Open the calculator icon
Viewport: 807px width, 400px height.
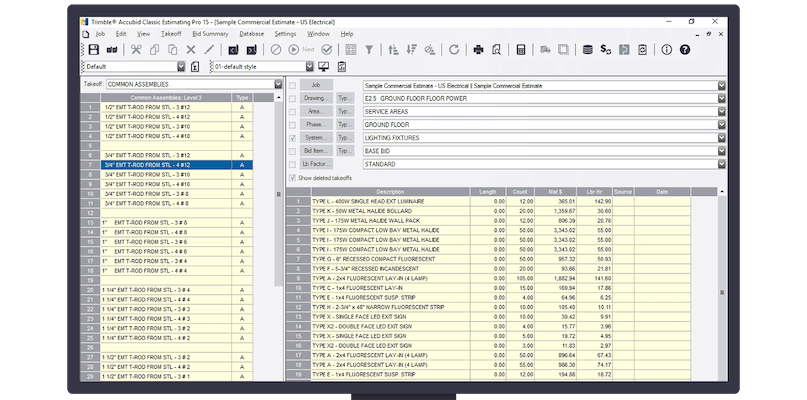pyautogui.click(x=521, y=49)
